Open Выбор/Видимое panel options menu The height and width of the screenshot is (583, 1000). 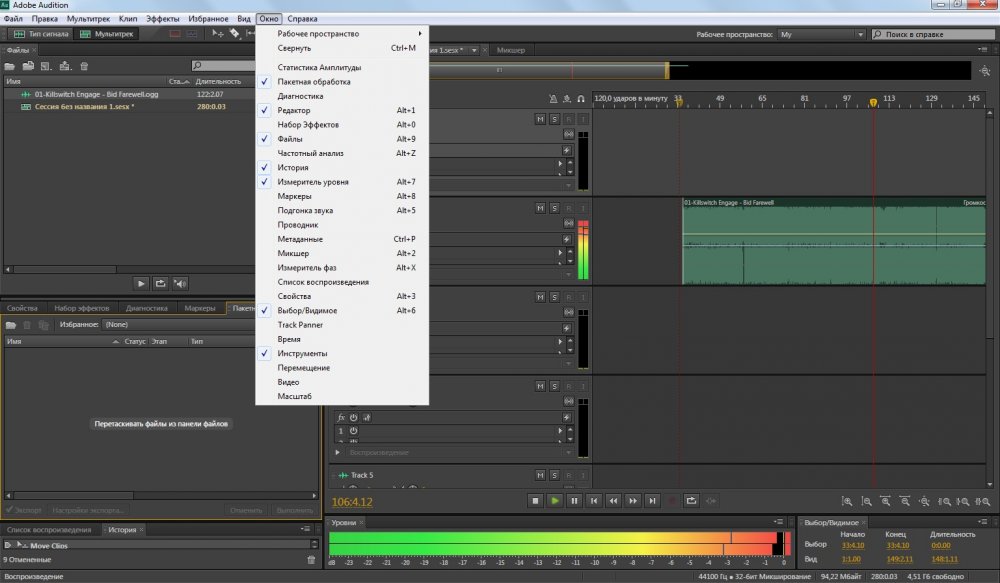point(983,522)
